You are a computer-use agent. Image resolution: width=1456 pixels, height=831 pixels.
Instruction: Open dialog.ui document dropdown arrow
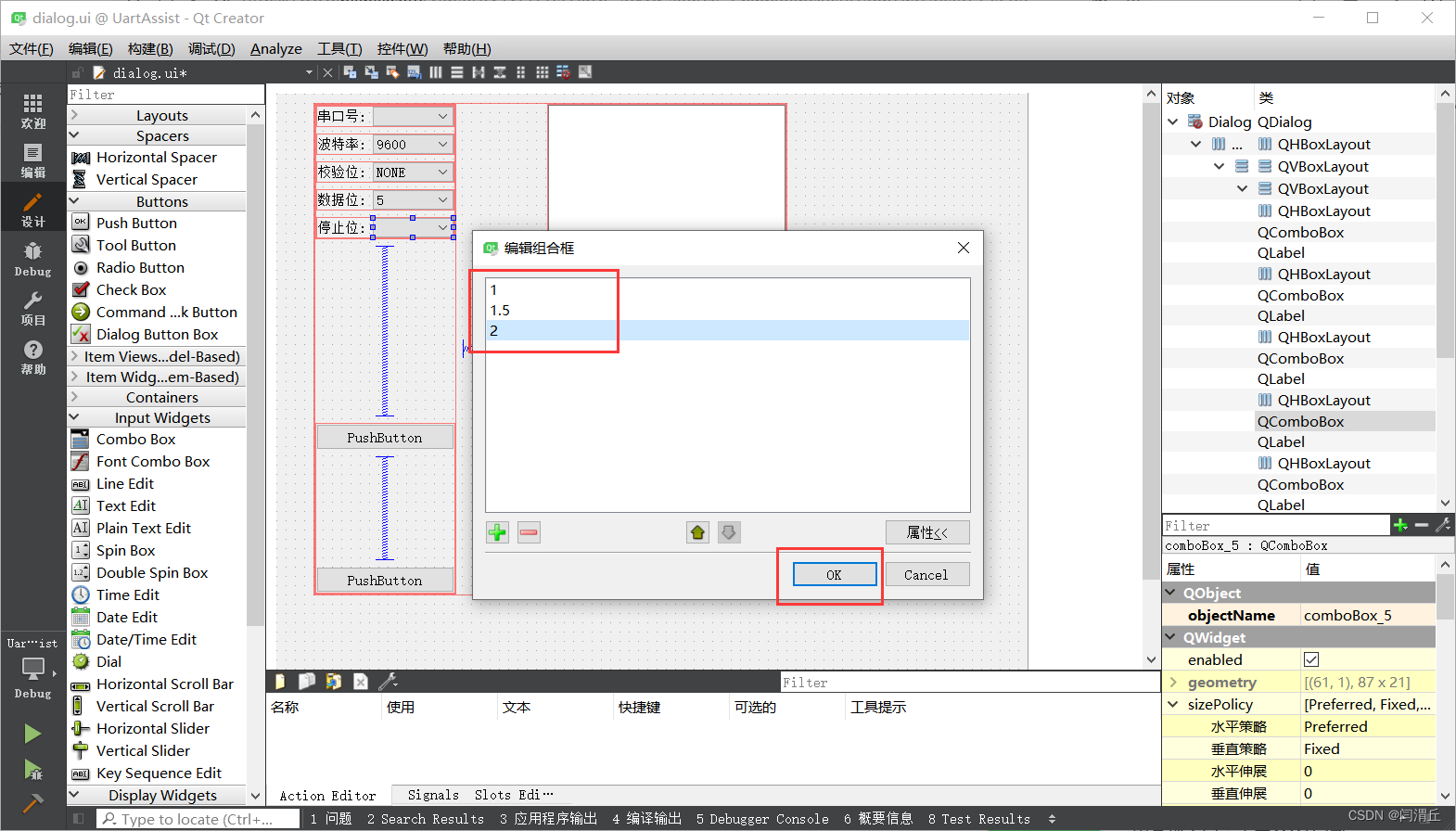309,72
